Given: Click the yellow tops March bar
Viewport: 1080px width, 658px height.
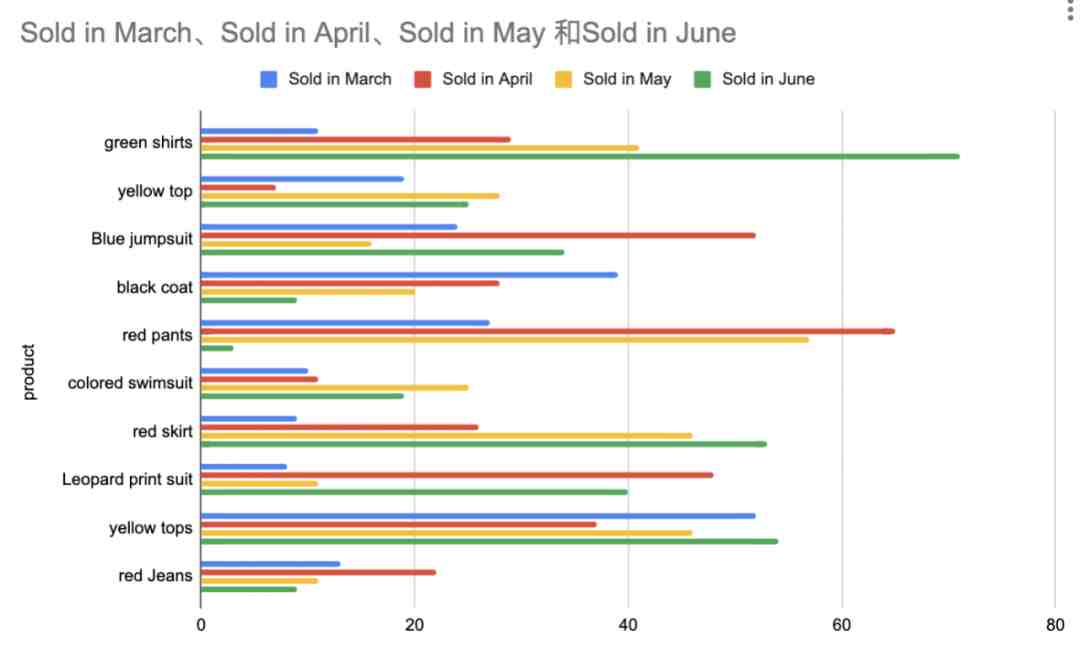Looking at the screenshot, I should click(478, 515).
